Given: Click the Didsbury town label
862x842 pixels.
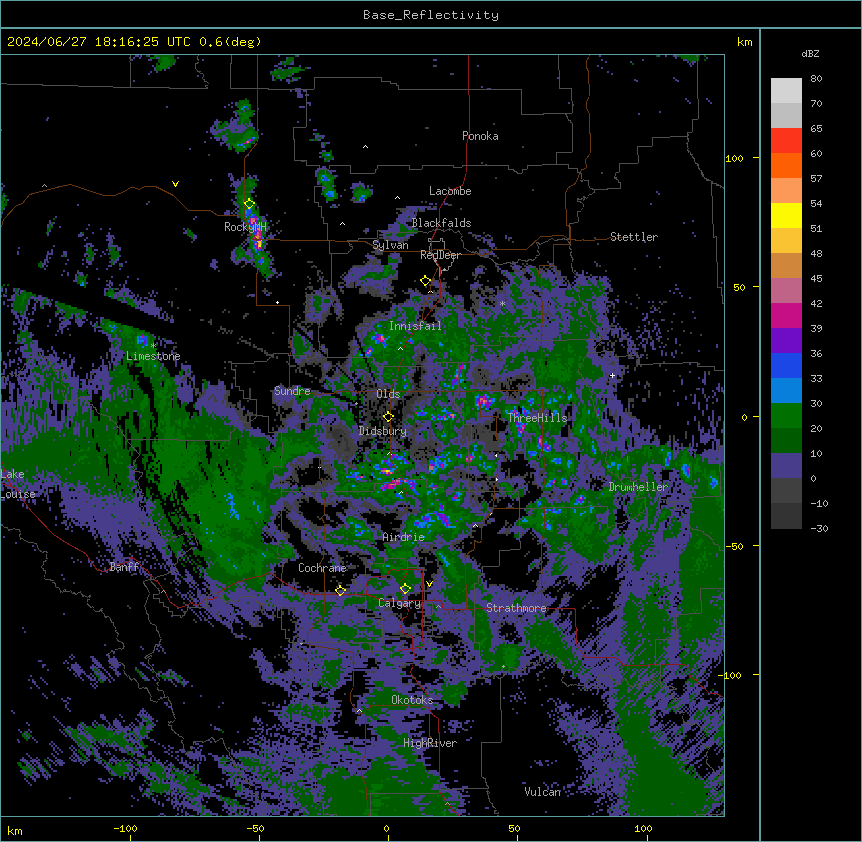Looking at the screenshot, I should [383, 431].
